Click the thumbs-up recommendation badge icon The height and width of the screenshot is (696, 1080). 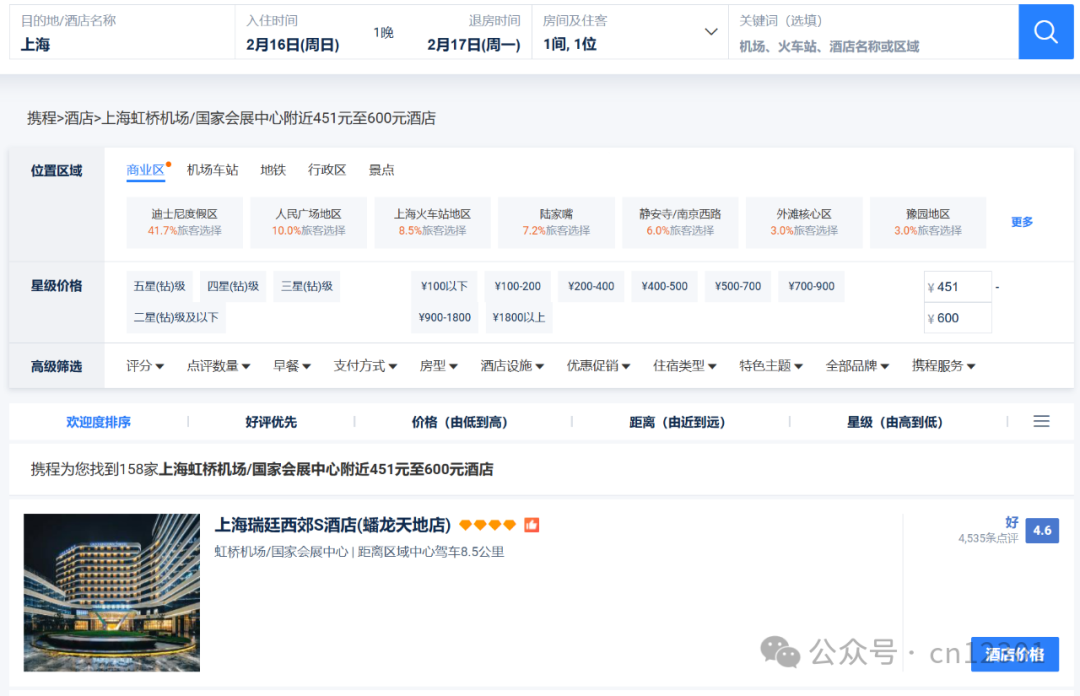(532, 525)
